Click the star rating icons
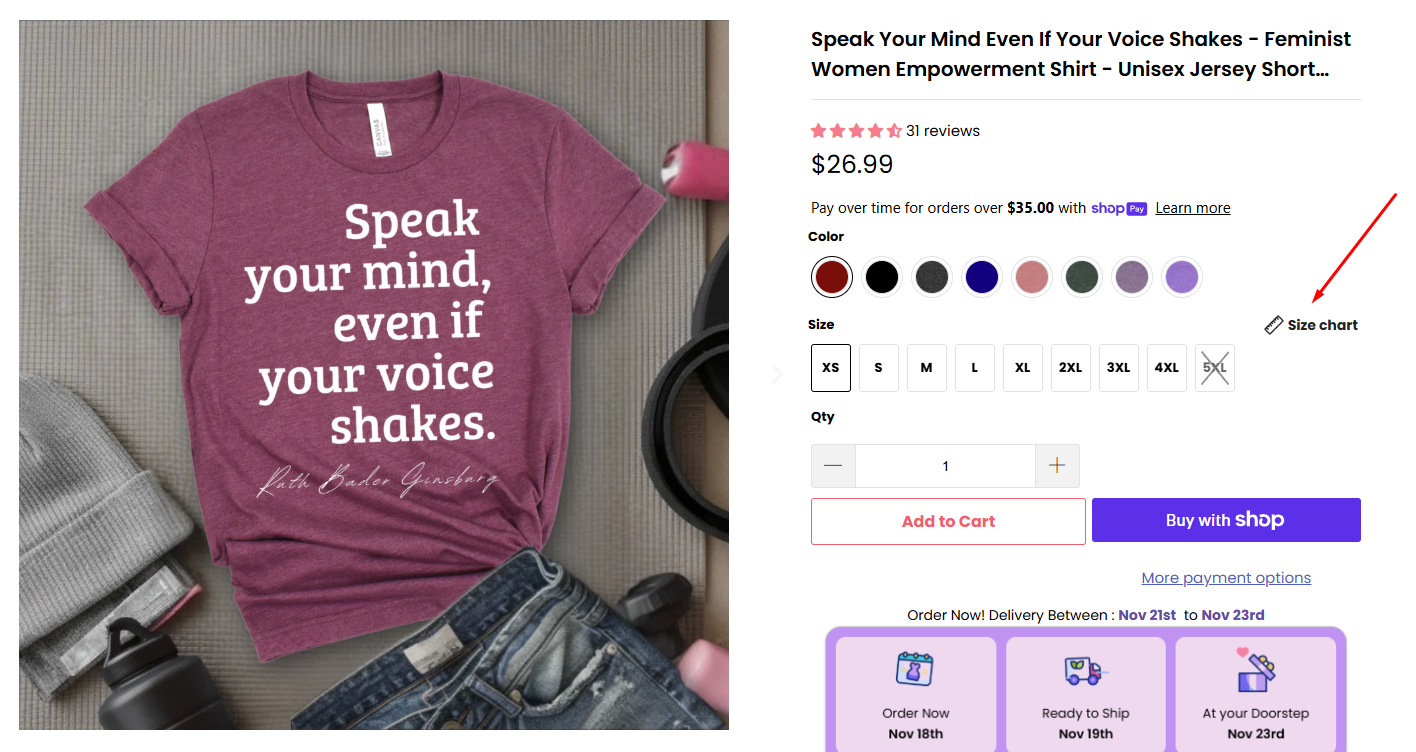Image resolution: width=1416 pixels, height=752 pixels. [x=856, y=131]
